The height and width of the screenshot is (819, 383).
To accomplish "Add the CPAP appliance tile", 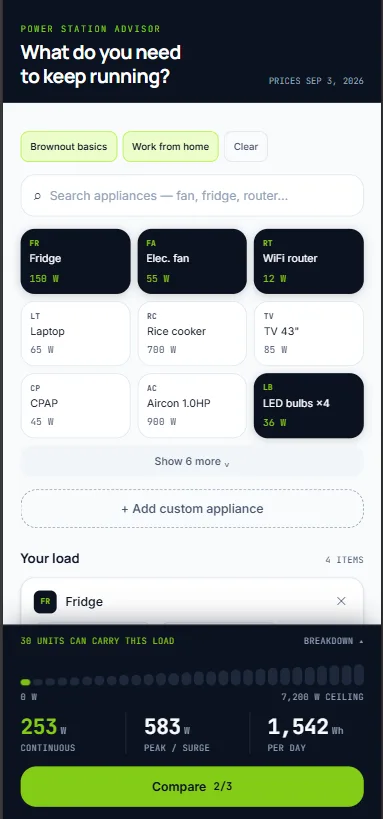I will click(x=76, y=405).
